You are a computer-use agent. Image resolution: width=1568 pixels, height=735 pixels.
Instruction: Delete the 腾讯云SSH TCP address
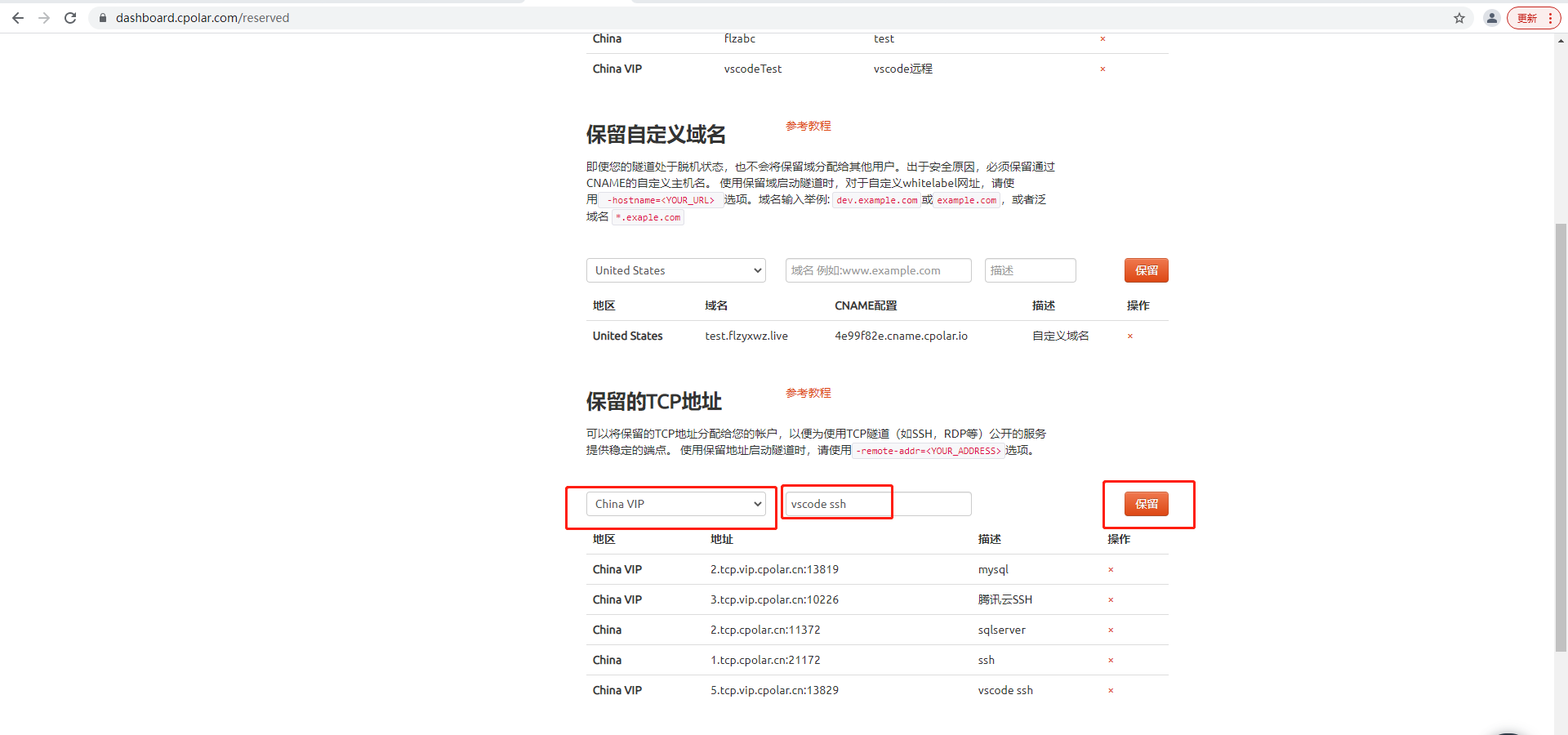pos(1111,600)
